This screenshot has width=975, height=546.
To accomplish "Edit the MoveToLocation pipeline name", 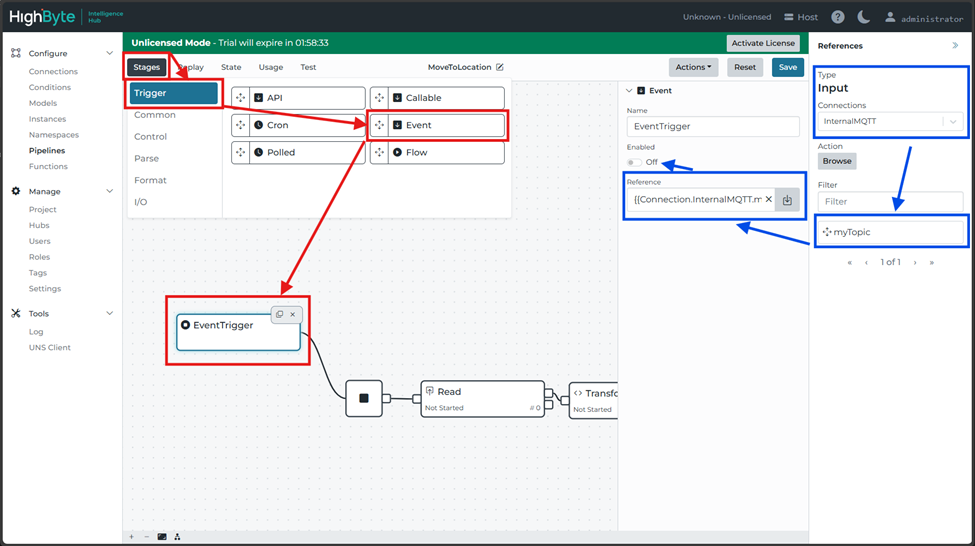I will click(500, 67).
